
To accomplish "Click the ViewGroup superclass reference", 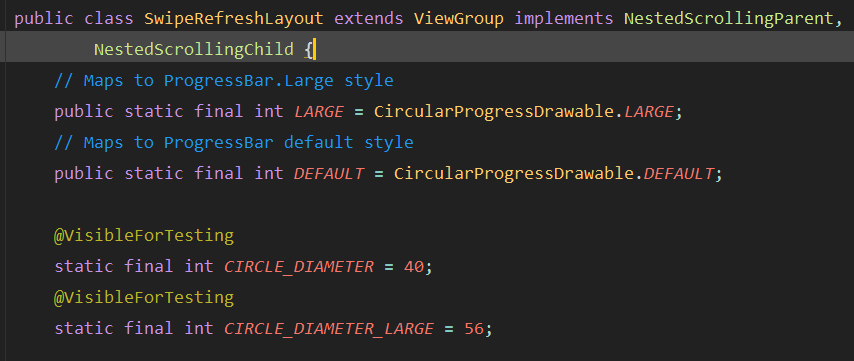I will click(459, 19).
